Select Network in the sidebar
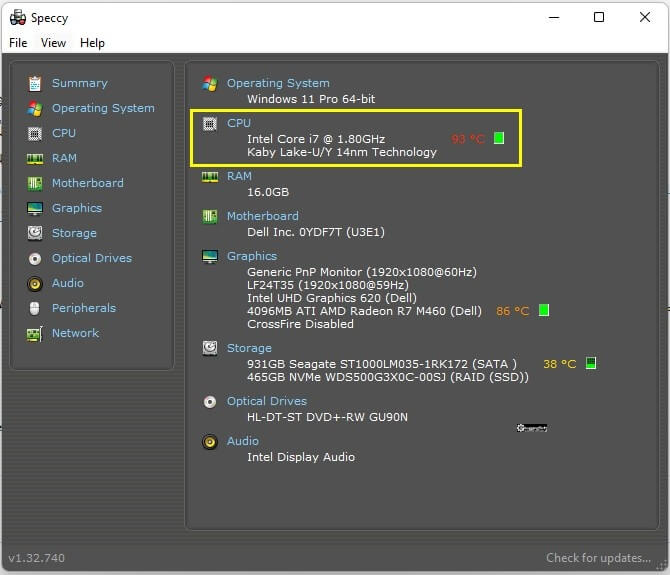The width and height of the screenshot is (670, 575). pos(75,333)
